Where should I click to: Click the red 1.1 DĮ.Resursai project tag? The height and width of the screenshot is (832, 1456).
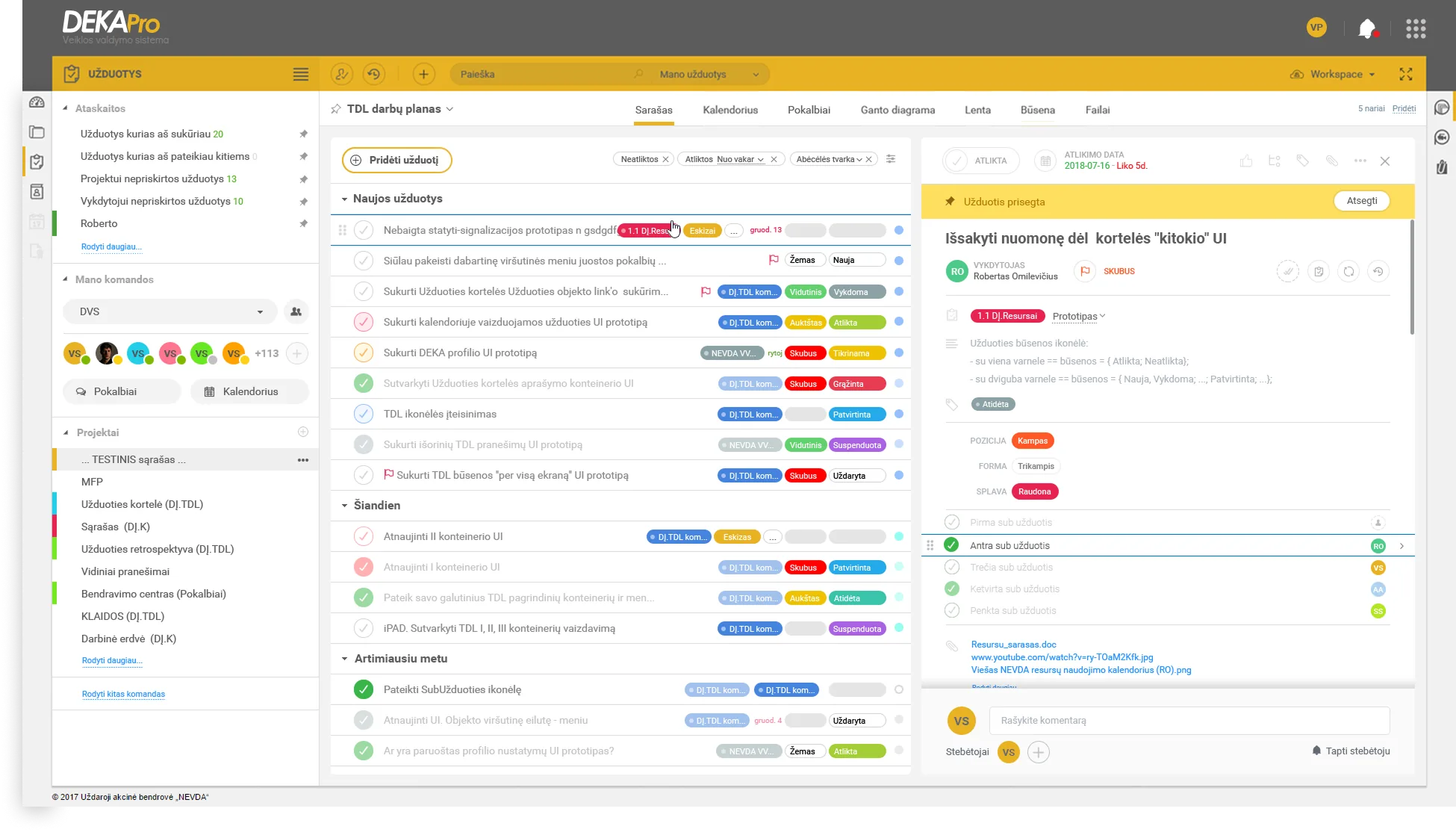[x=1008, y=316]
